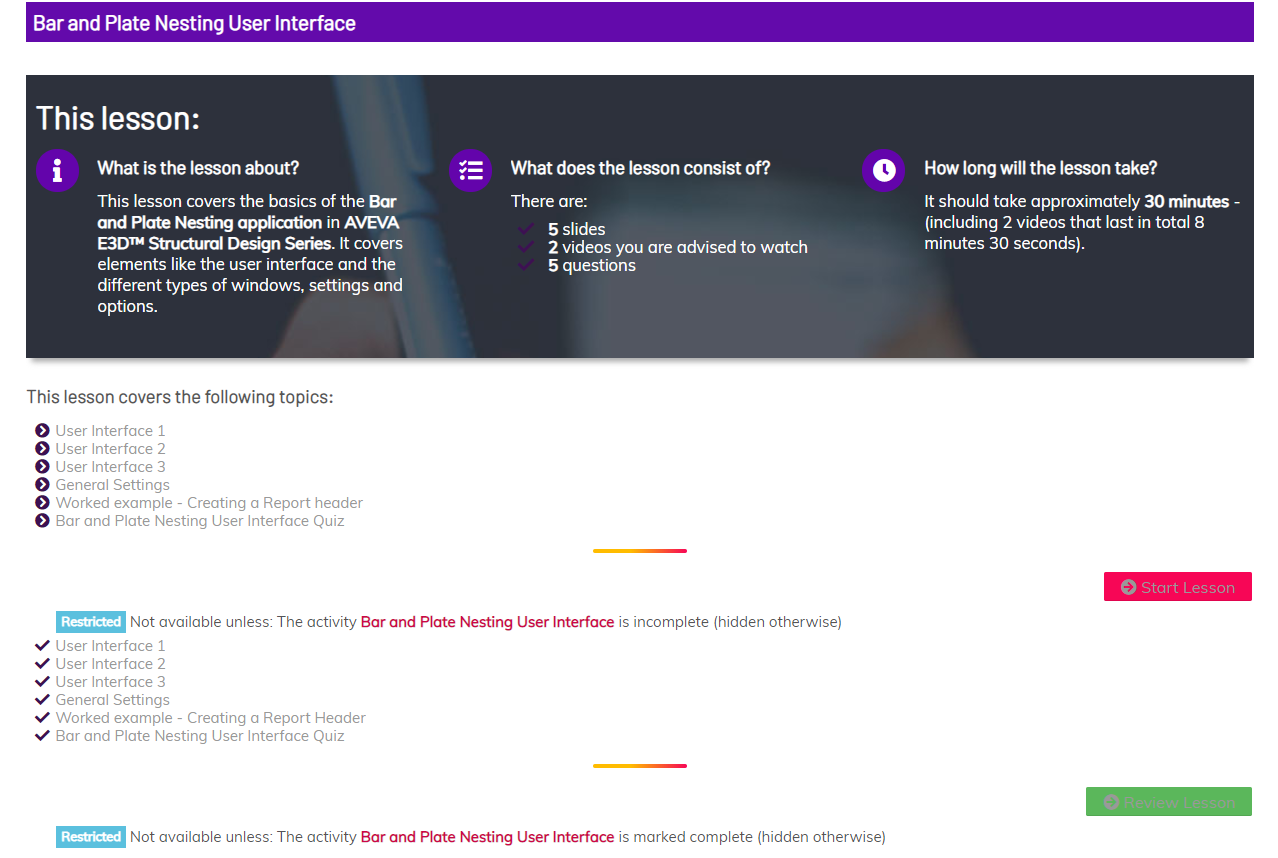Viewport: 1278px width, 858px height.
Task: Click checkmark beside completed User Interface 2
Action: [42, 664]
